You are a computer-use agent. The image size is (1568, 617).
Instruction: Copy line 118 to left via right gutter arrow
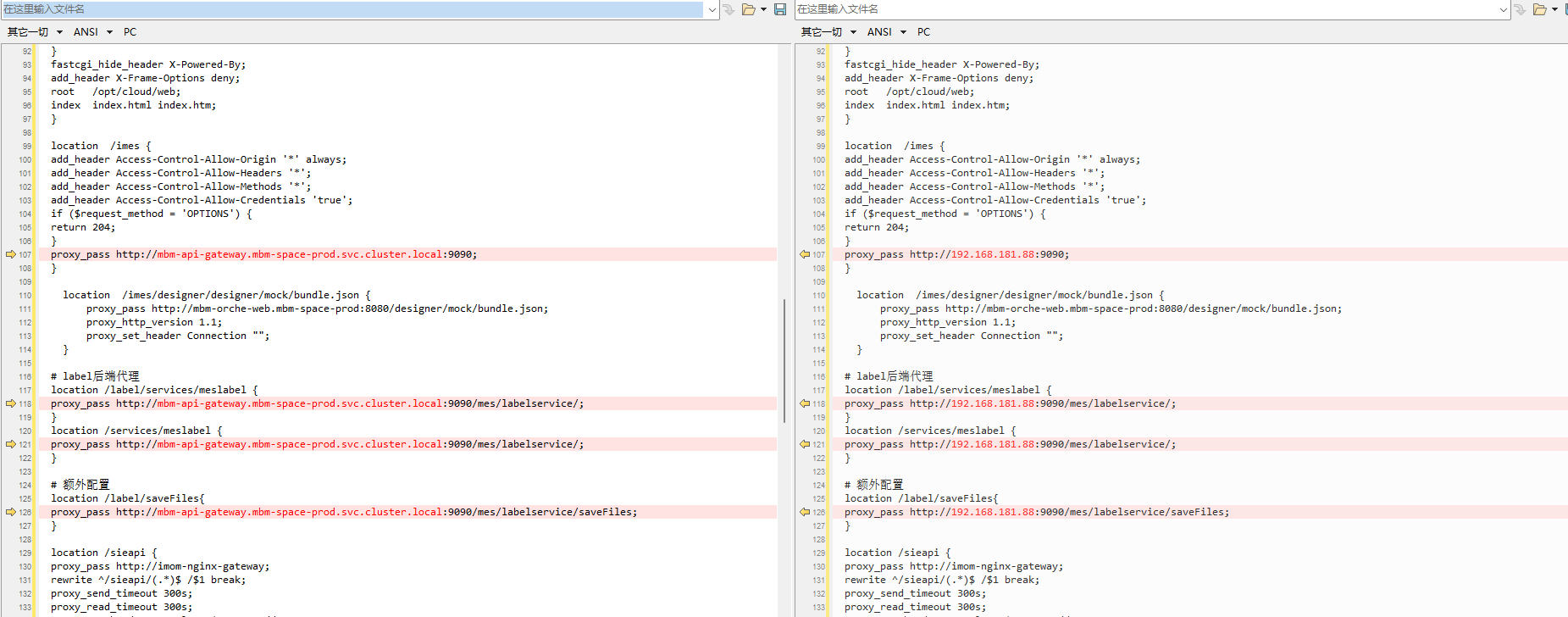click(x=805, y=403)
